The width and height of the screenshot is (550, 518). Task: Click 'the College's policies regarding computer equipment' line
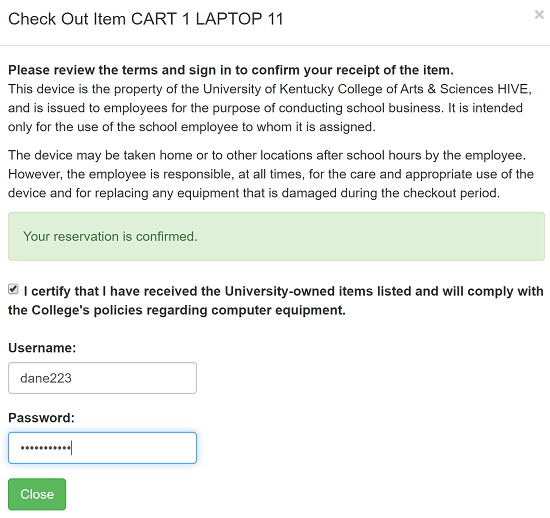click(177, 310)
